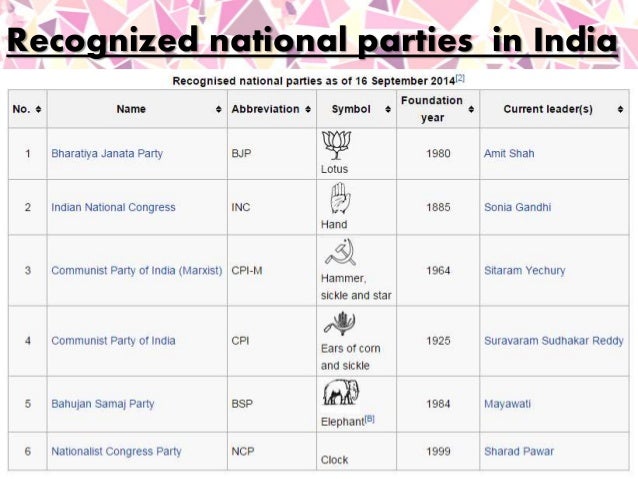Open the Indian National Congress link
Screen dimensions: 638x479
[x=114, y=207]
